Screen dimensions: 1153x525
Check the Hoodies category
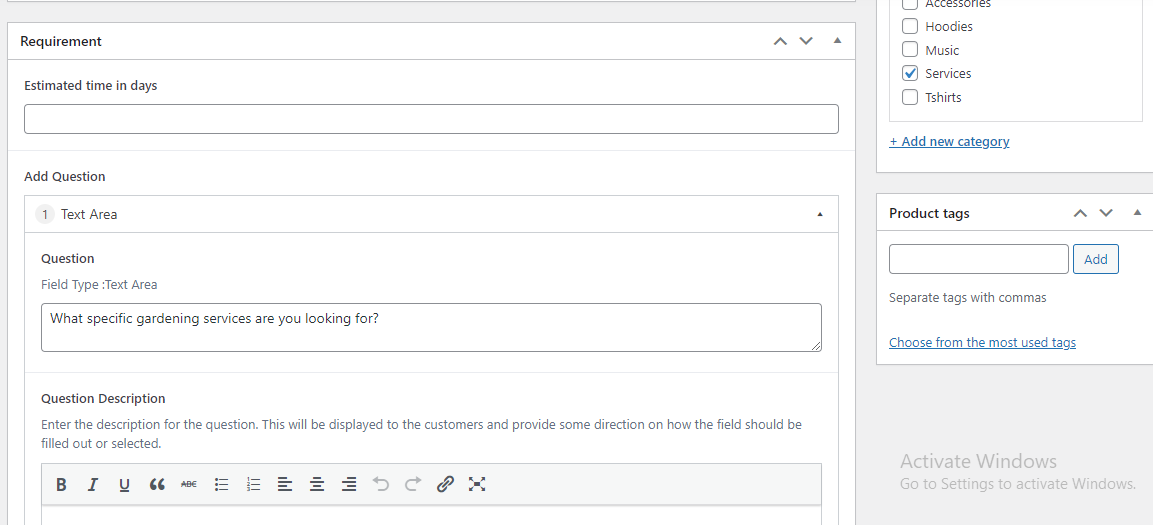[x=910, y=26]
